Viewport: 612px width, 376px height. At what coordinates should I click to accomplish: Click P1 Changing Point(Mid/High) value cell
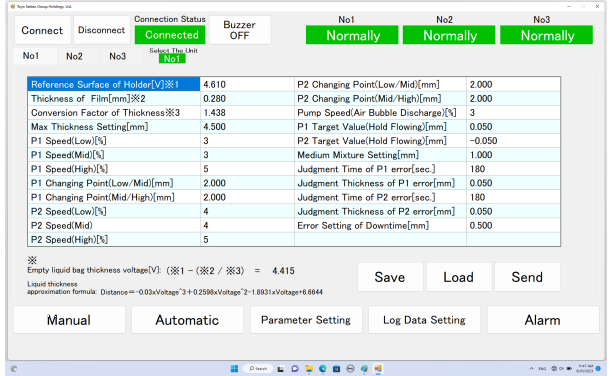pyautogui.click(x=247, y=197)
